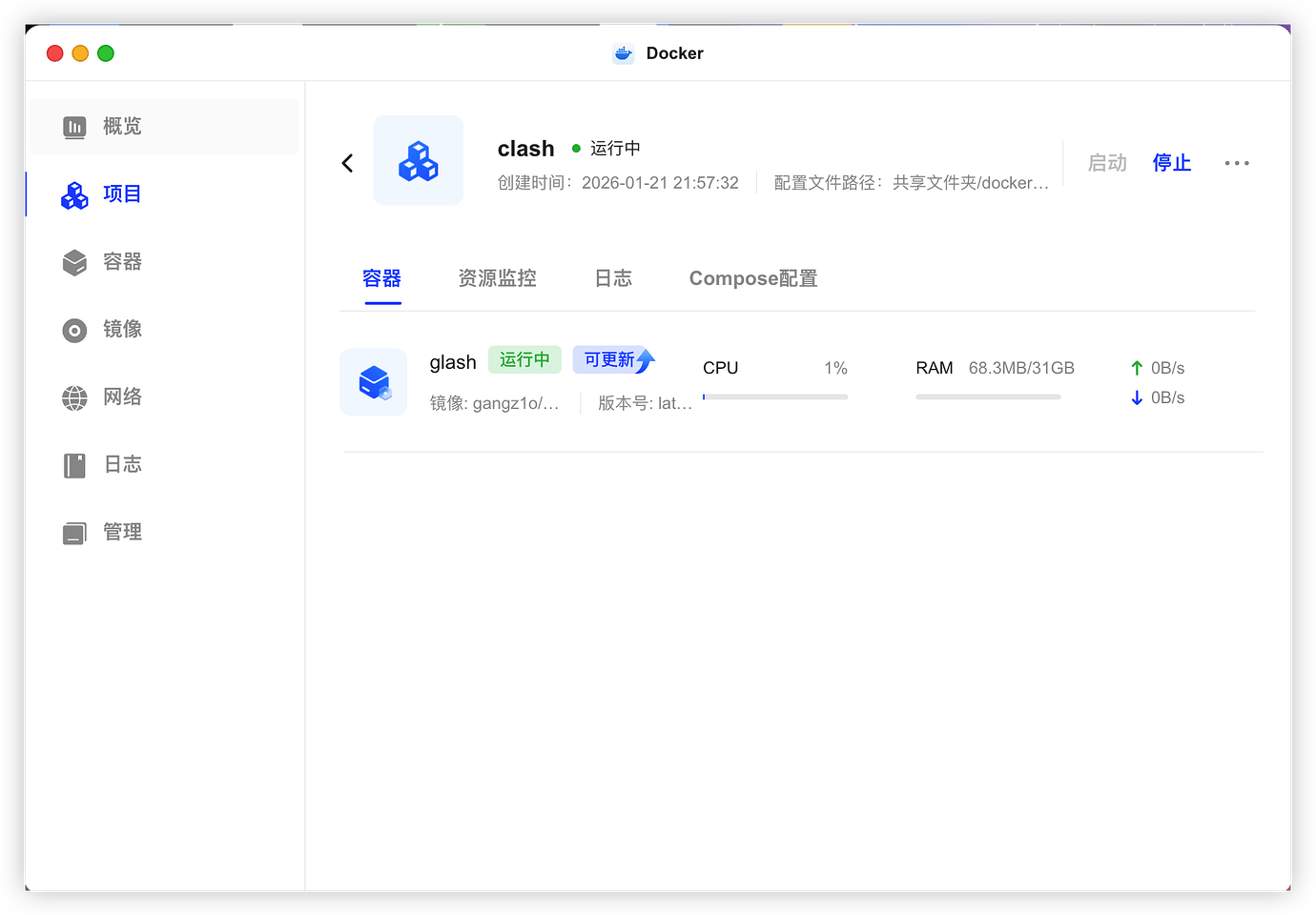Switch to the 日志 tab in project view
The image size is (1316, 915).
tap(613, 278)
